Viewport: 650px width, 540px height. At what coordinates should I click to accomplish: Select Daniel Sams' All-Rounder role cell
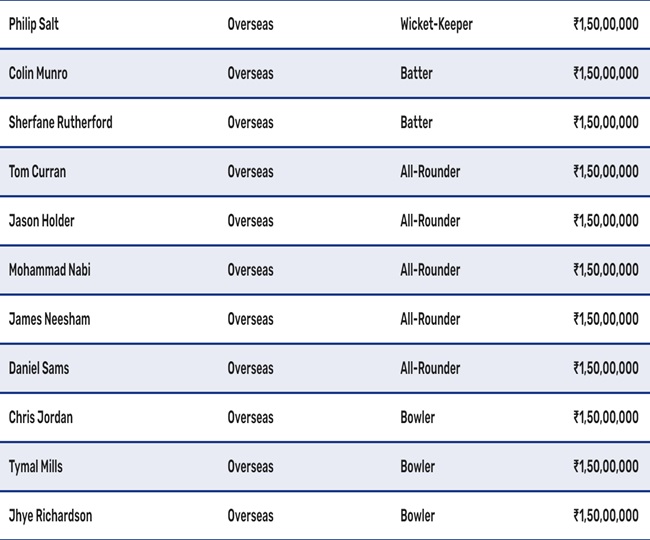430,368
